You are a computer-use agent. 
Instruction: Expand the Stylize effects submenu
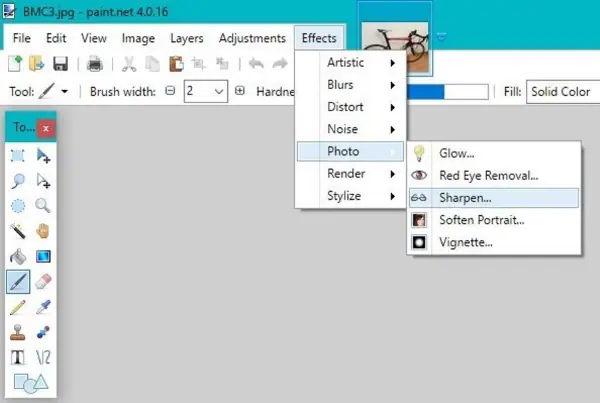[x=350, y=196]
